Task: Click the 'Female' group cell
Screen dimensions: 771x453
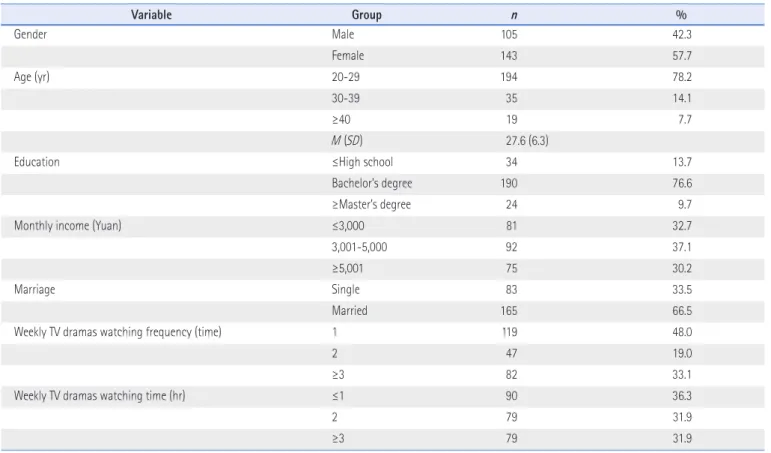Action: 348,56
